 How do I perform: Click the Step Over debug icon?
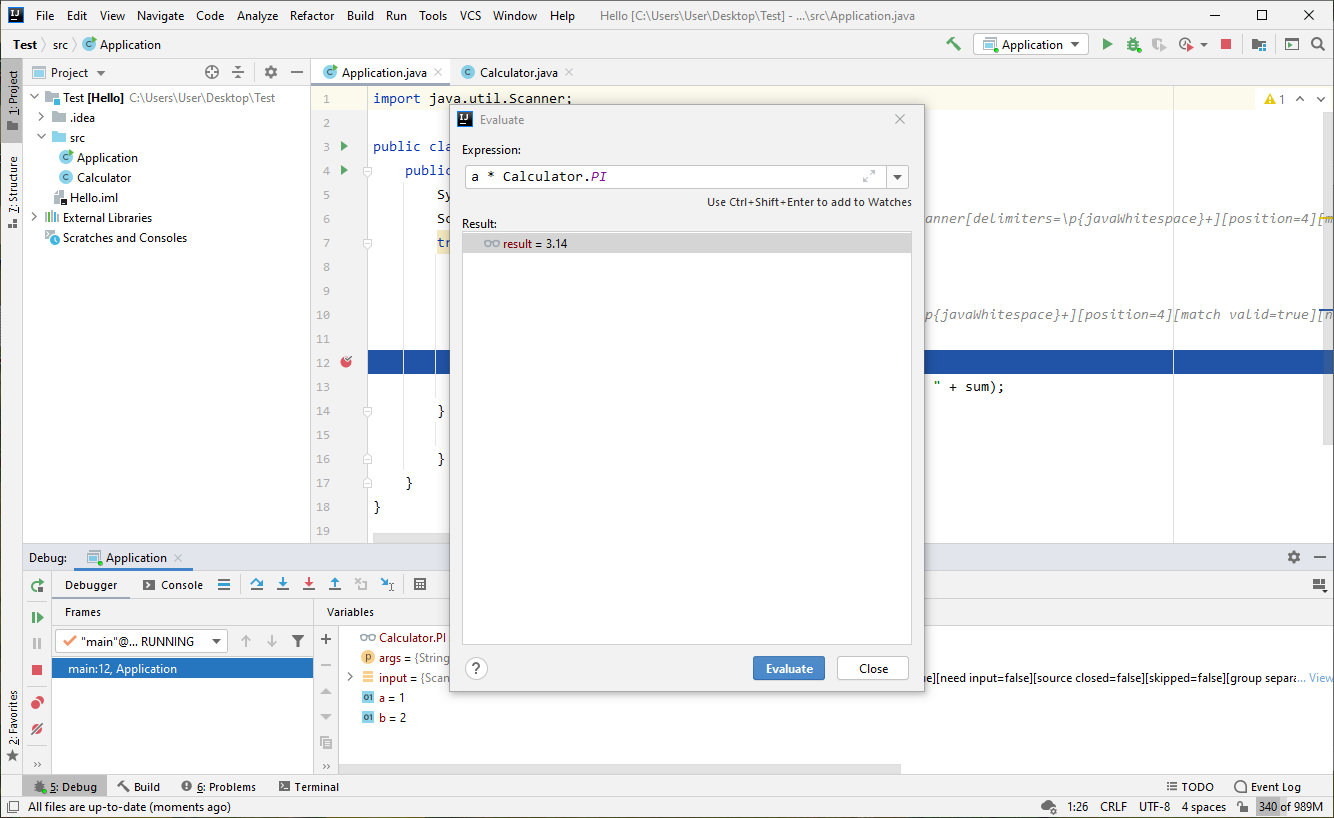(257, 585)
